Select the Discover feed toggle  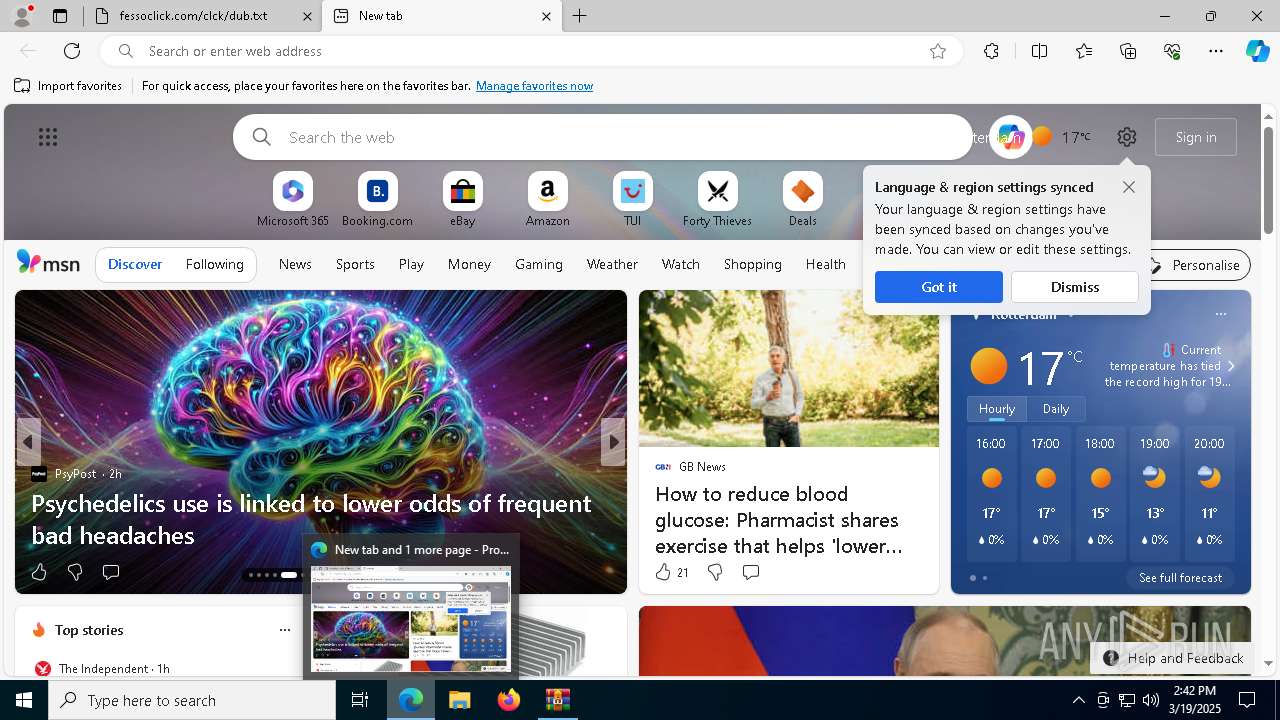[135, 264]
